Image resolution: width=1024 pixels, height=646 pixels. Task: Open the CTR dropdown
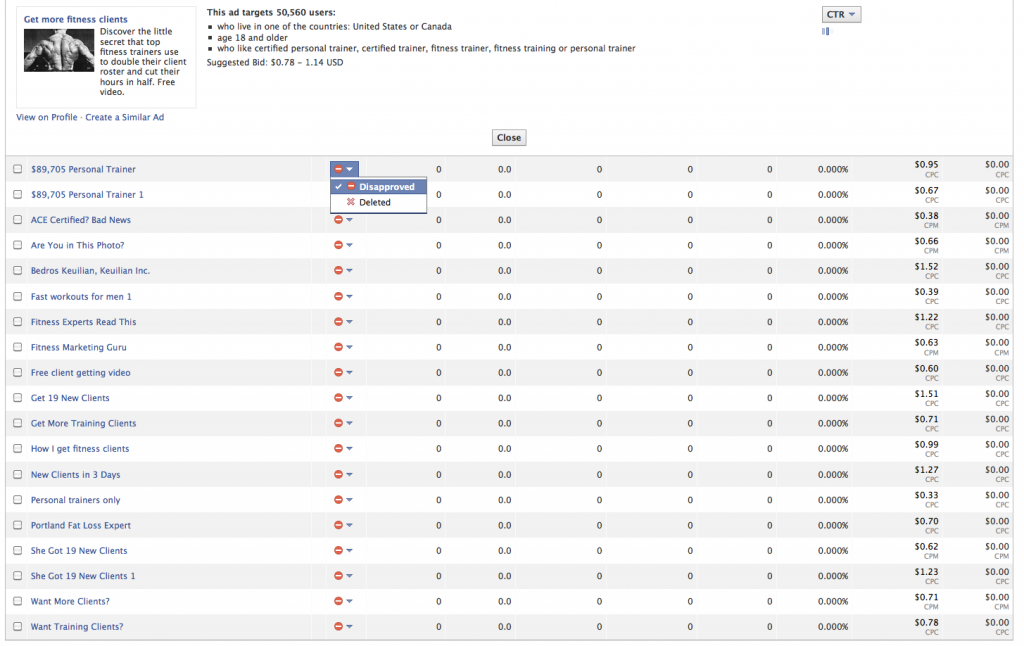click(x=841, y=14)
